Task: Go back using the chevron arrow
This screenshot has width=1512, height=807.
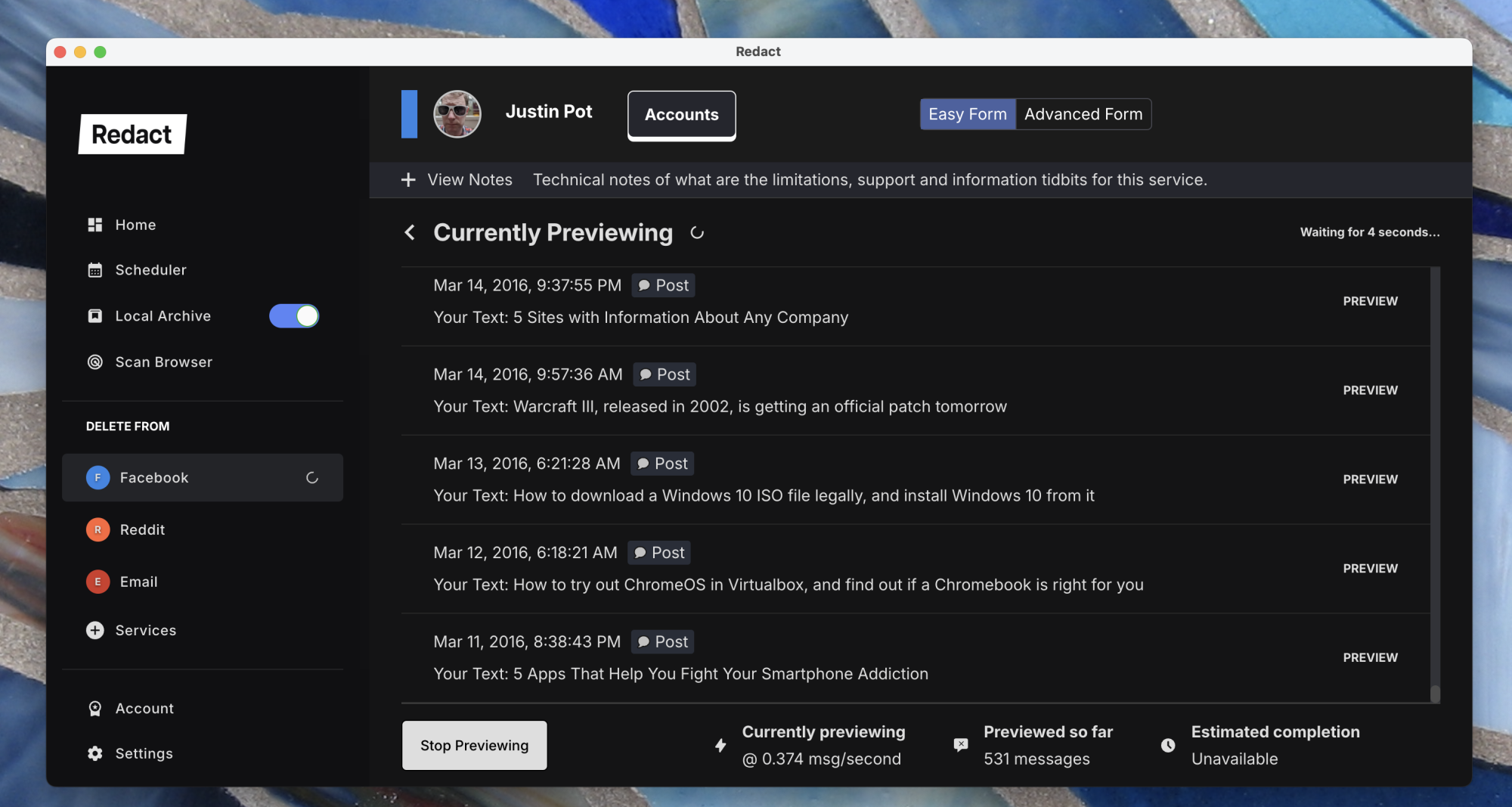Action: coord(410,233)
